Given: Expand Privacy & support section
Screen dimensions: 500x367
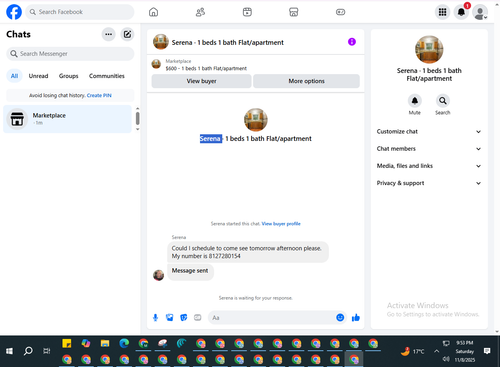Looking at the screenshot, I should (x=429, y=183).
